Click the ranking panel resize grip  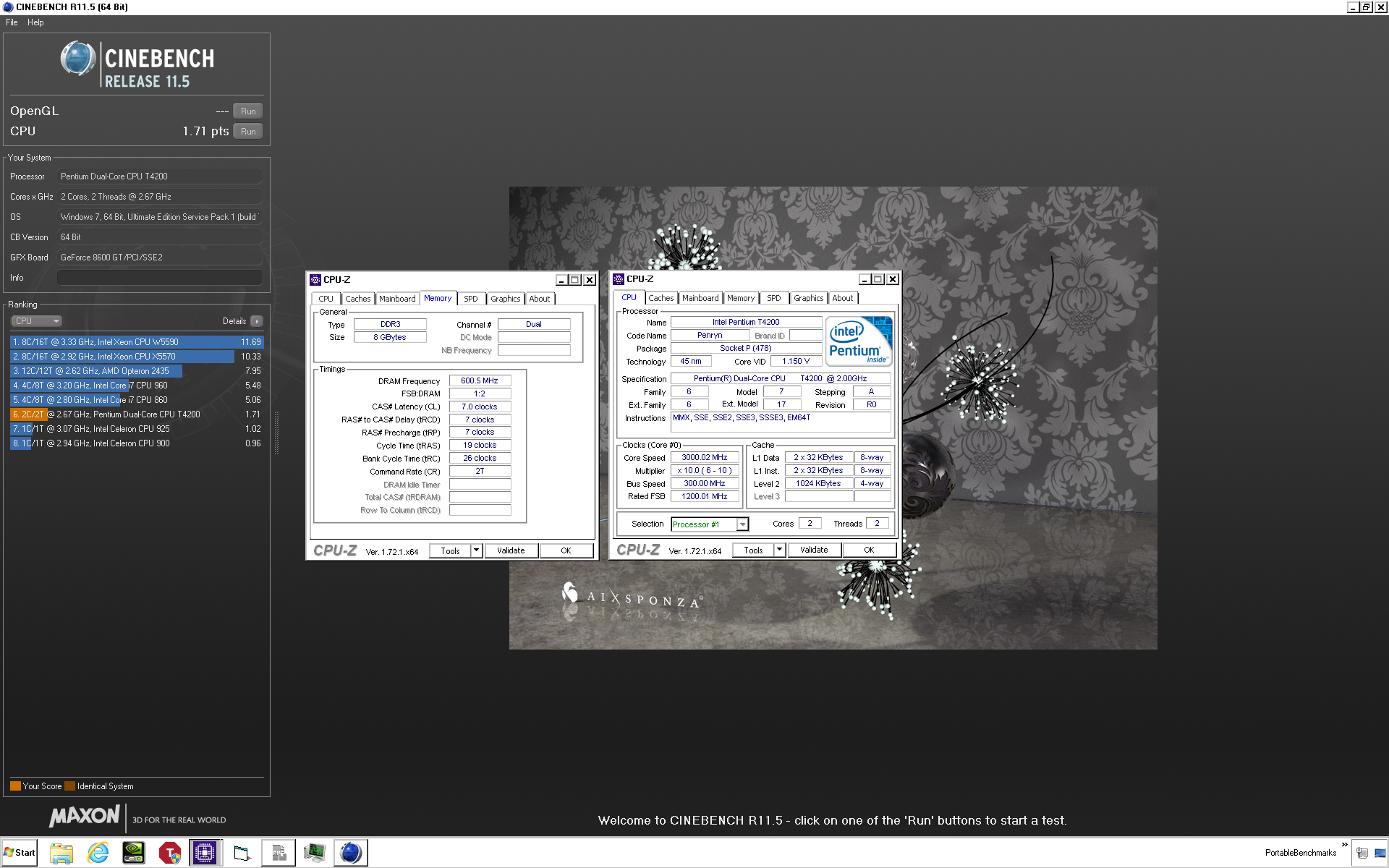coord(277,434)
